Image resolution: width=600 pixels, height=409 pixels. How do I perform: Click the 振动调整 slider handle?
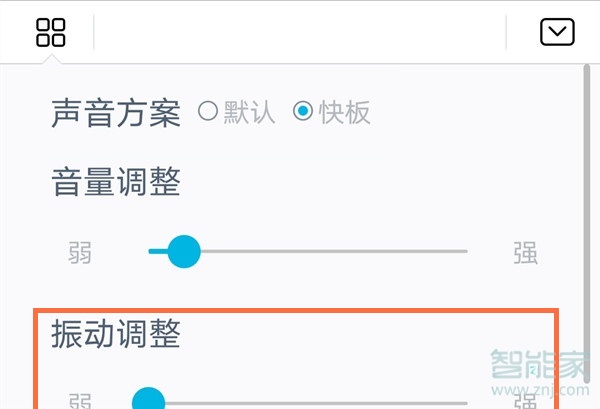click(x=148, y=400)
